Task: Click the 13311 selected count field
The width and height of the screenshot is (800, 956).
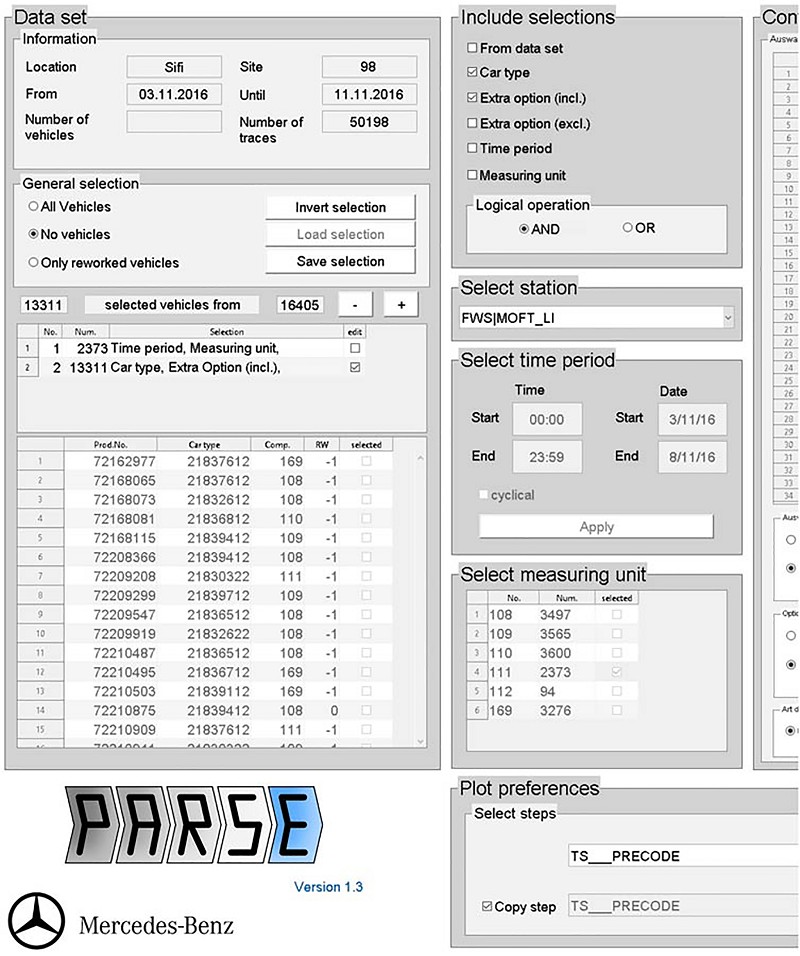Action: click(43, 305)
